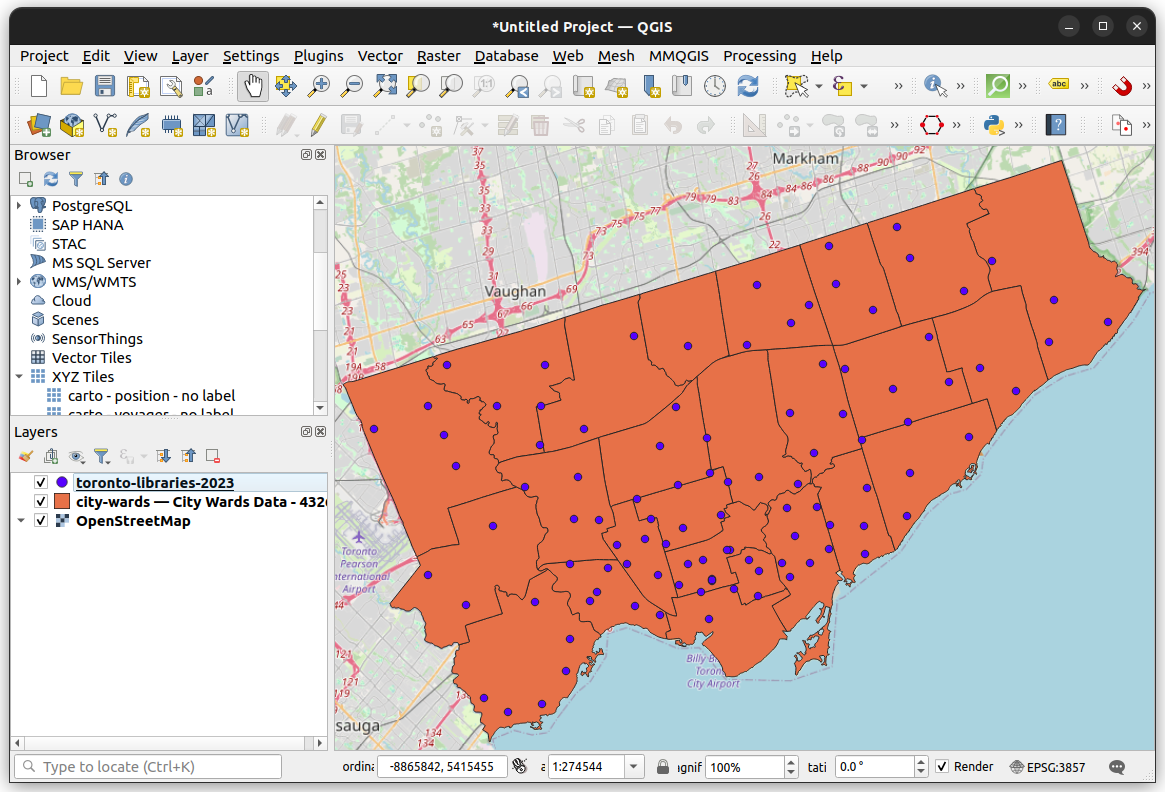Collapse the OpenStreetMap layer group arrow

tap(21, 521)
